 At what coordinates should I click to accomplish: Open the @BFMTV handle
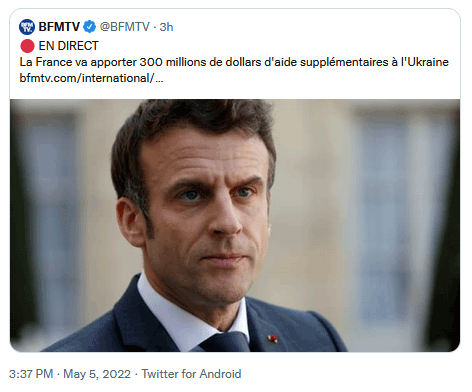click(125, 27)
